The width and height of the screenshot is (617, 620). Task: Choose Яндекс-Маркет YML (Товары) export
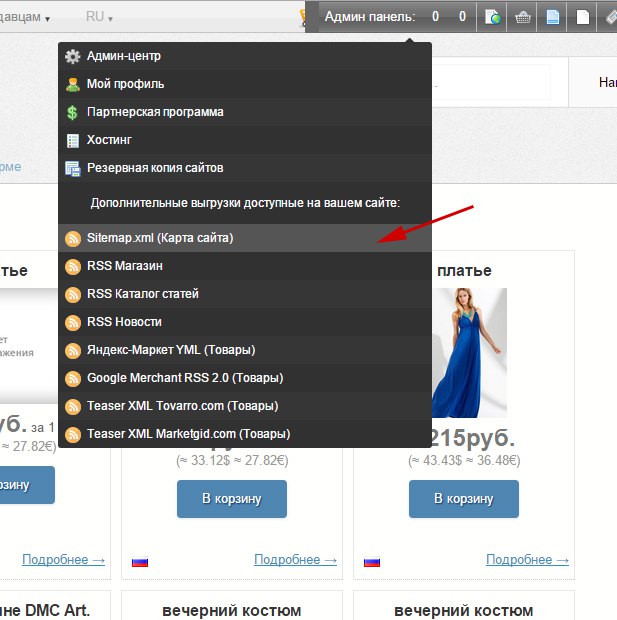click(171, 350)
